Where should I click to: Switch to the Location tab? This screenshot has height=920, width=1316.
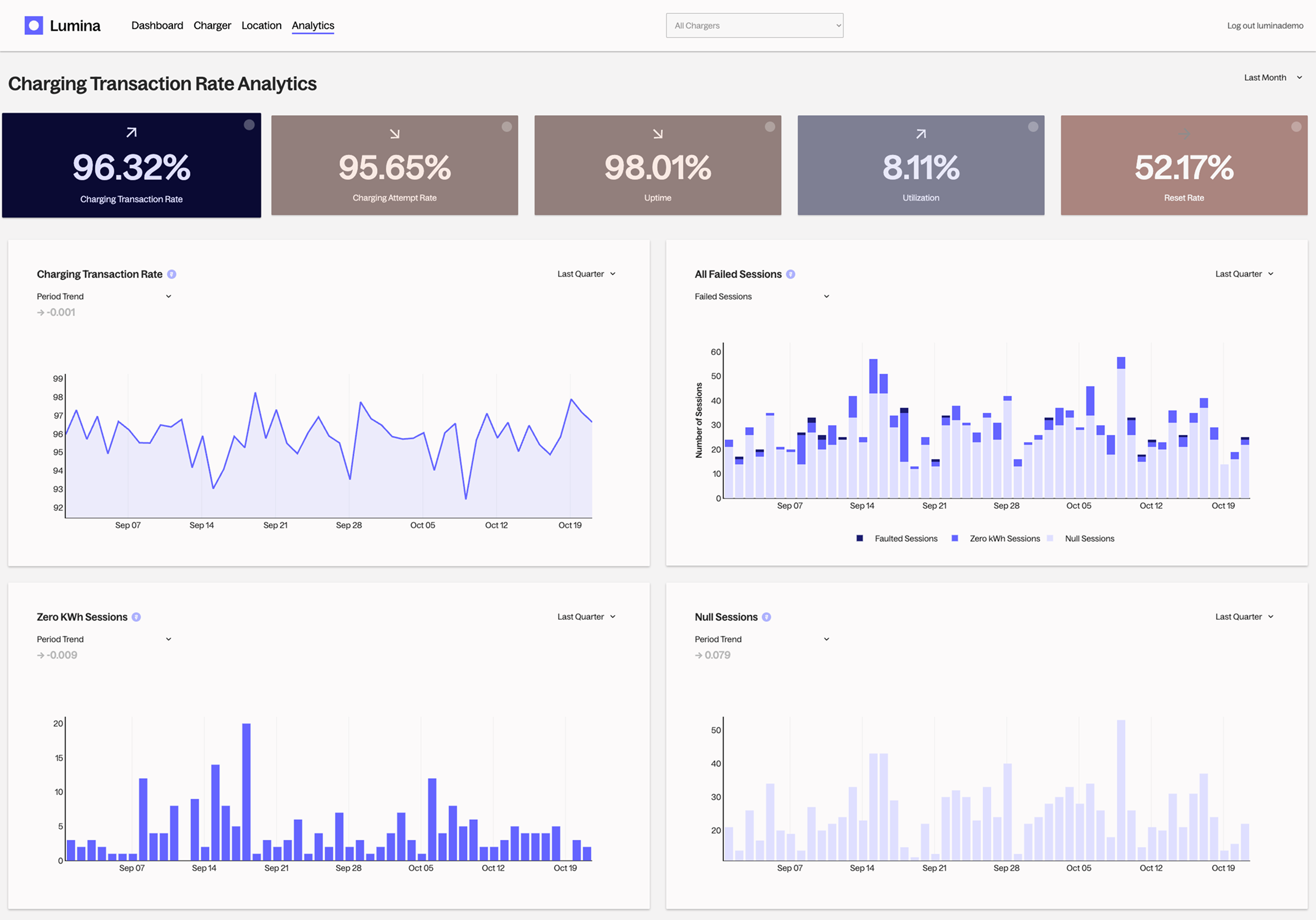[x=261, y=26]
